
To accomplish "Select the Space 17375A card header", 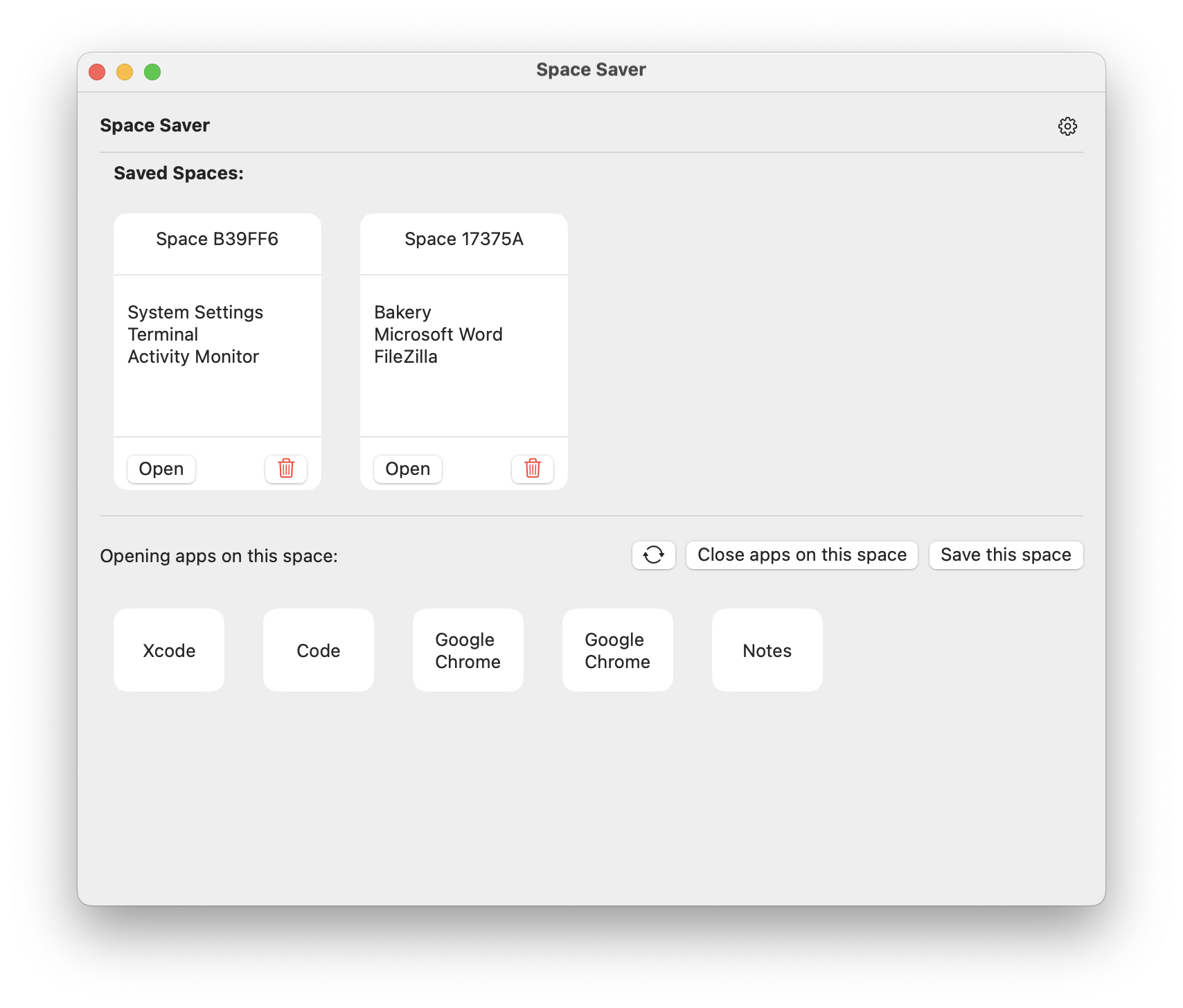I will (463, 239).
